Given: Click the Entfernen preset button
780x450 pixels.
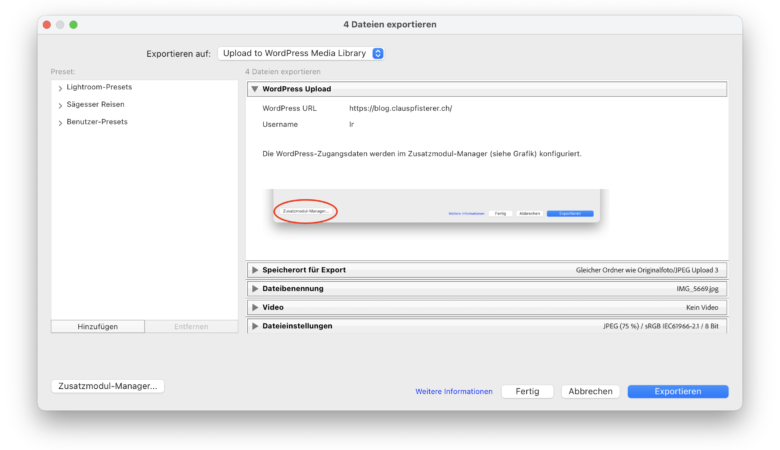Looking at the screenshot, I should tap(191, 327).
